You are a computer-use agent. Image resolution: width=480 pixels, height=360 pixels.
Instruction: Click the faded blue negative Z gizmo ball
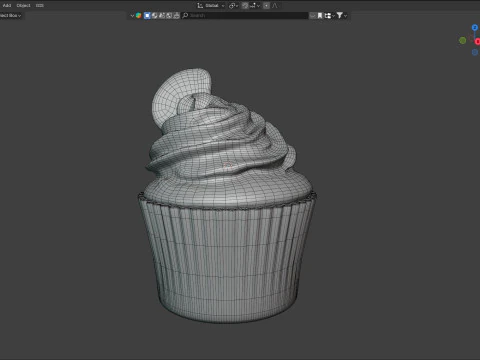(x=475, y=52)
